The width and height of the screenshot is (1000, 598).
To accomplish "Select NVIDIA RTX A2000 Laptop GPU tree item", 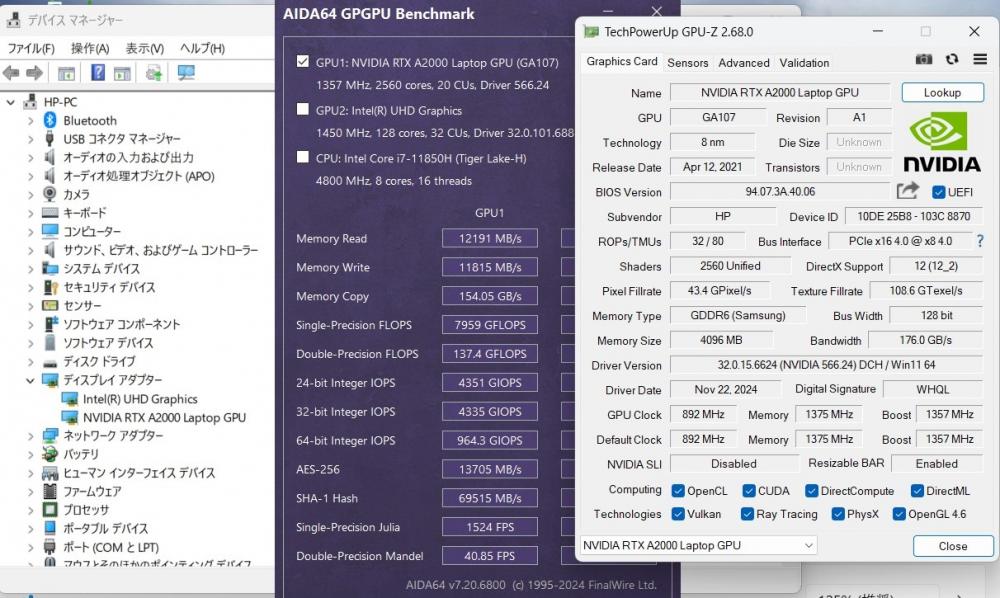I will (x=164, y=417).
